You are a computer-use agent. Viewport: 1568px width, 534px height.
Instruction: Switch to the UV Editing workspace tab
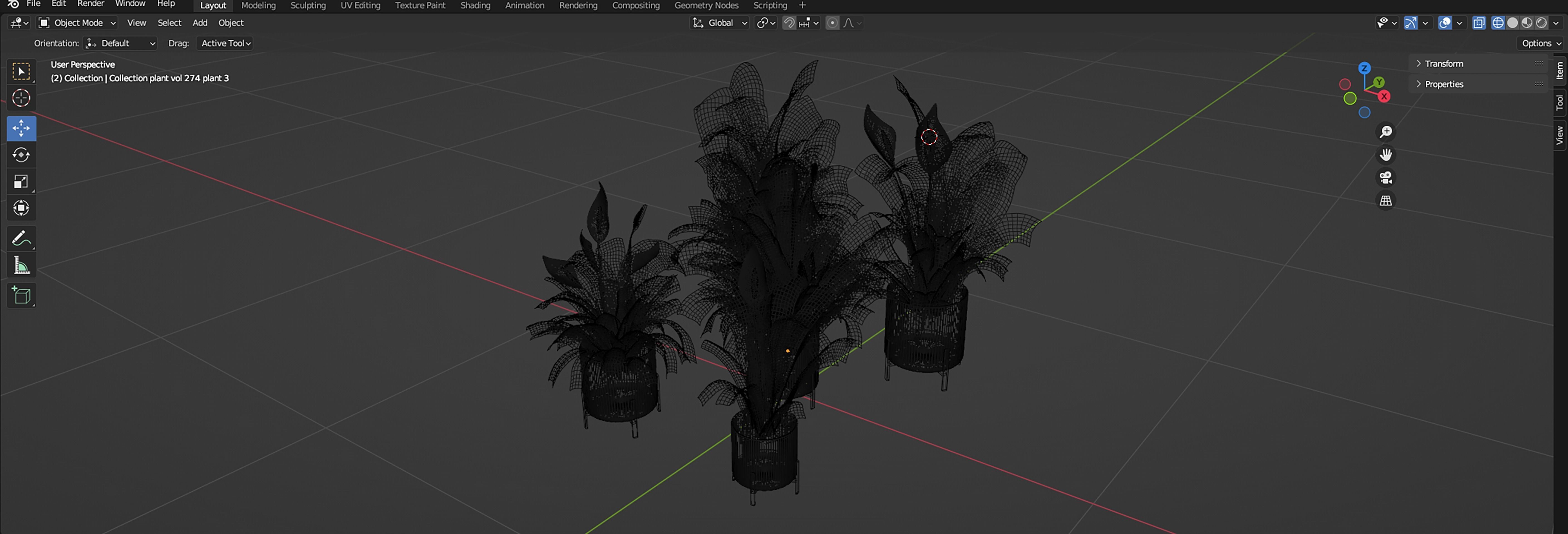[x=360, y=6]
